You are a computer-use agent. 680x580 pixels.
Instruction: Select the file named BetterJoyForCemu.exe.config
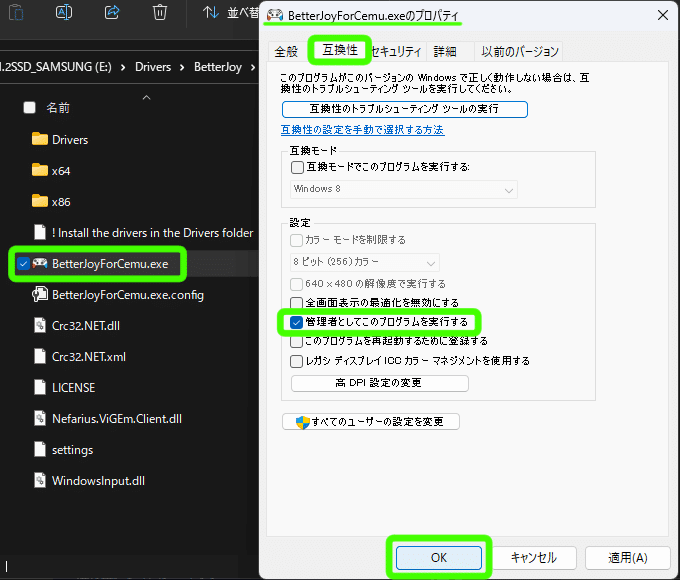pyautogui.click(x=128, y=295)
